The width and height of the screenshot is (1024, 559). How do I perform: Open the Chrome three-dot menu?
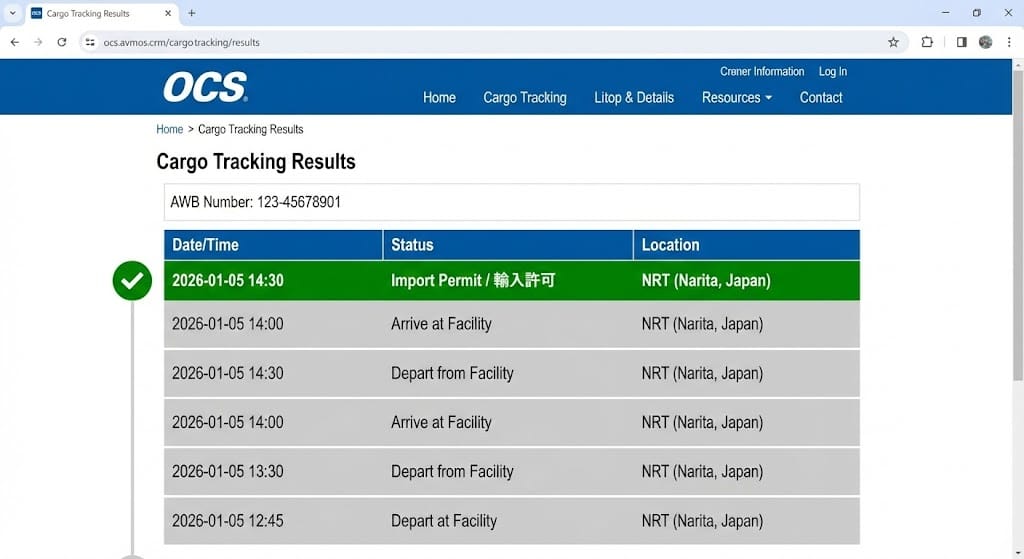pyautogui.click(x=1009, y=42)
